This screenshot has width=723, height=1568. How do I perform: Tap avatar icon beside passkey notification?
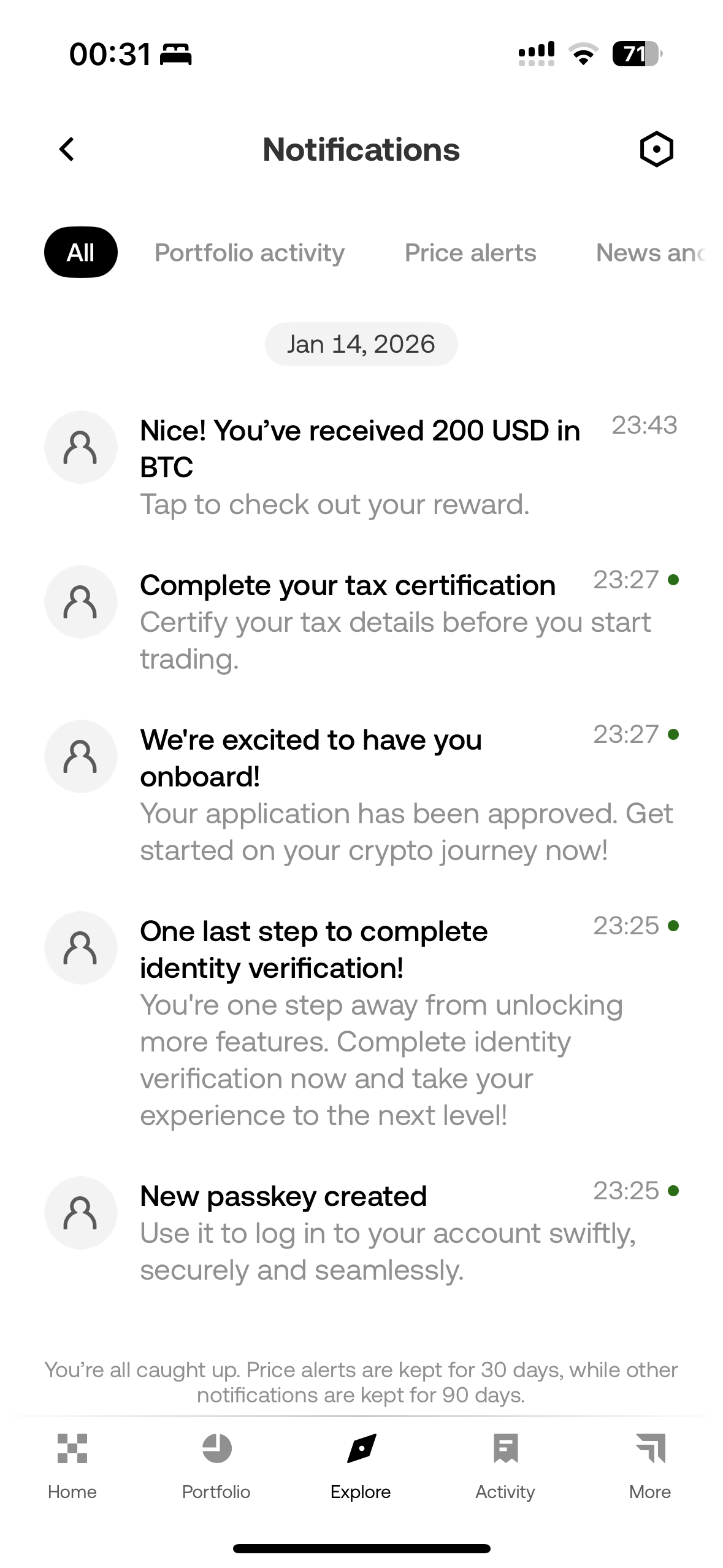tap(81, 1213)
